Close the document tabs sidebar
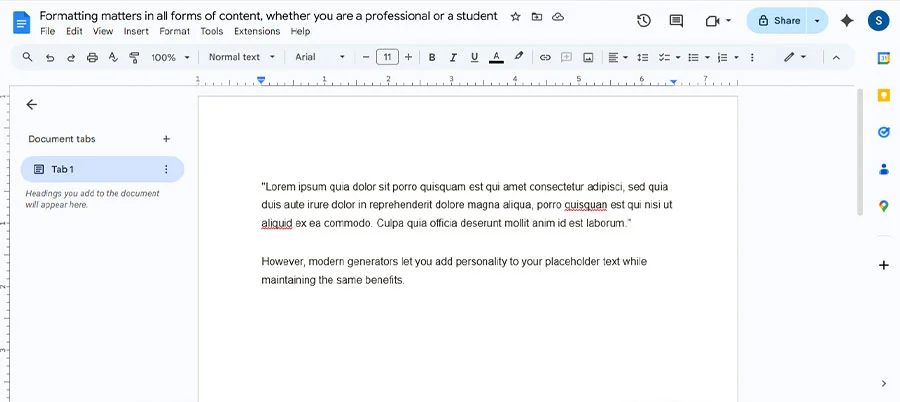 tap(32, 105)
